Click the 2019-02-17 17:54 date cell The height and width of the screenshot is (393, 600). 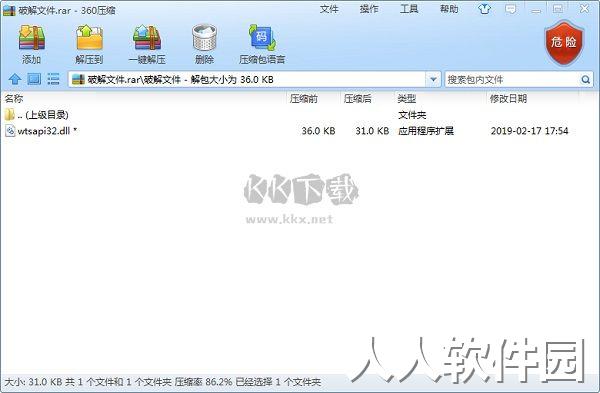tap(530, 131)
